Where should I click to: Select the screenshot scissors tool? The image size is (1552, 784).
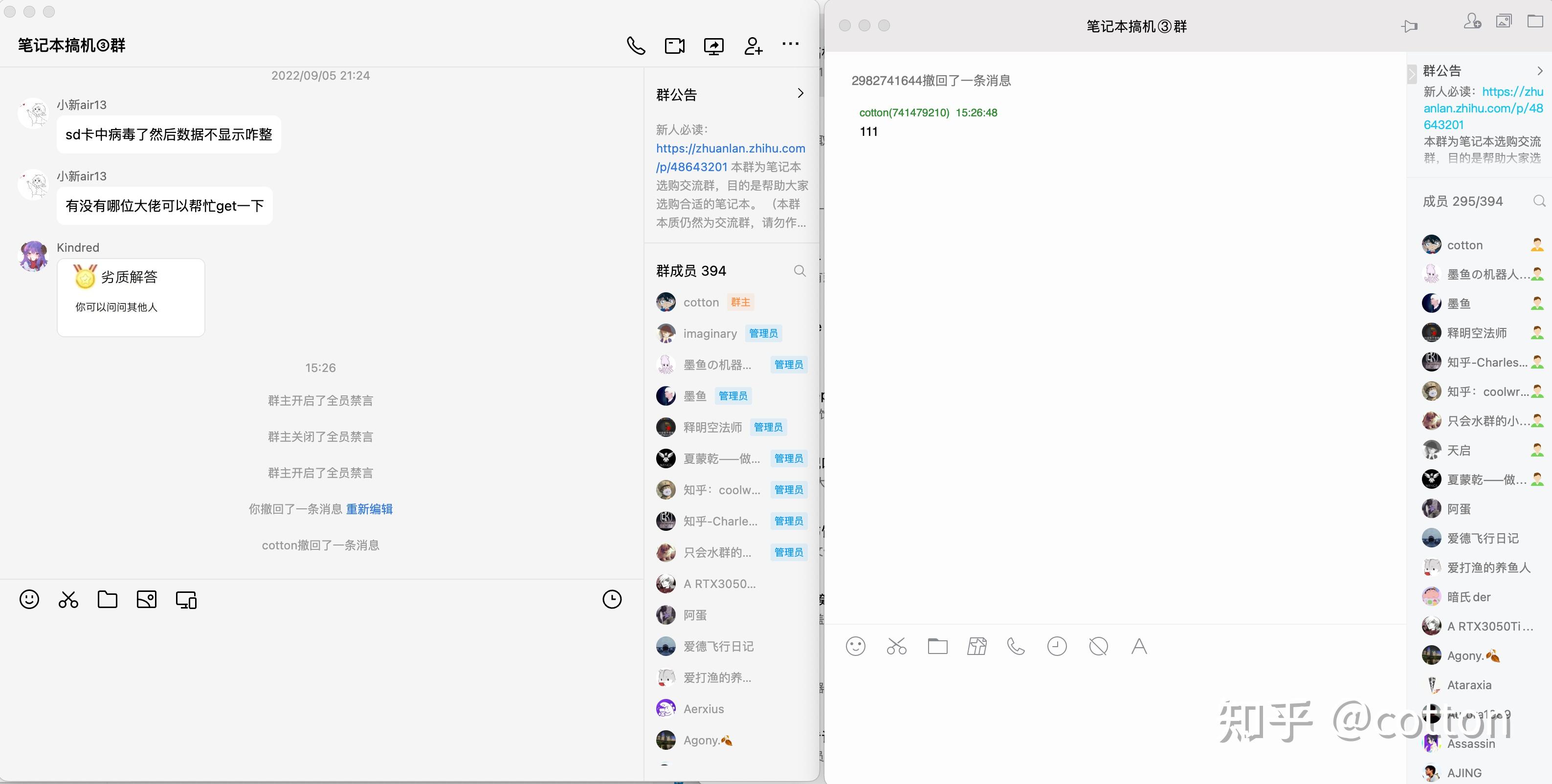pyautogui.click(x=67, y=599)
